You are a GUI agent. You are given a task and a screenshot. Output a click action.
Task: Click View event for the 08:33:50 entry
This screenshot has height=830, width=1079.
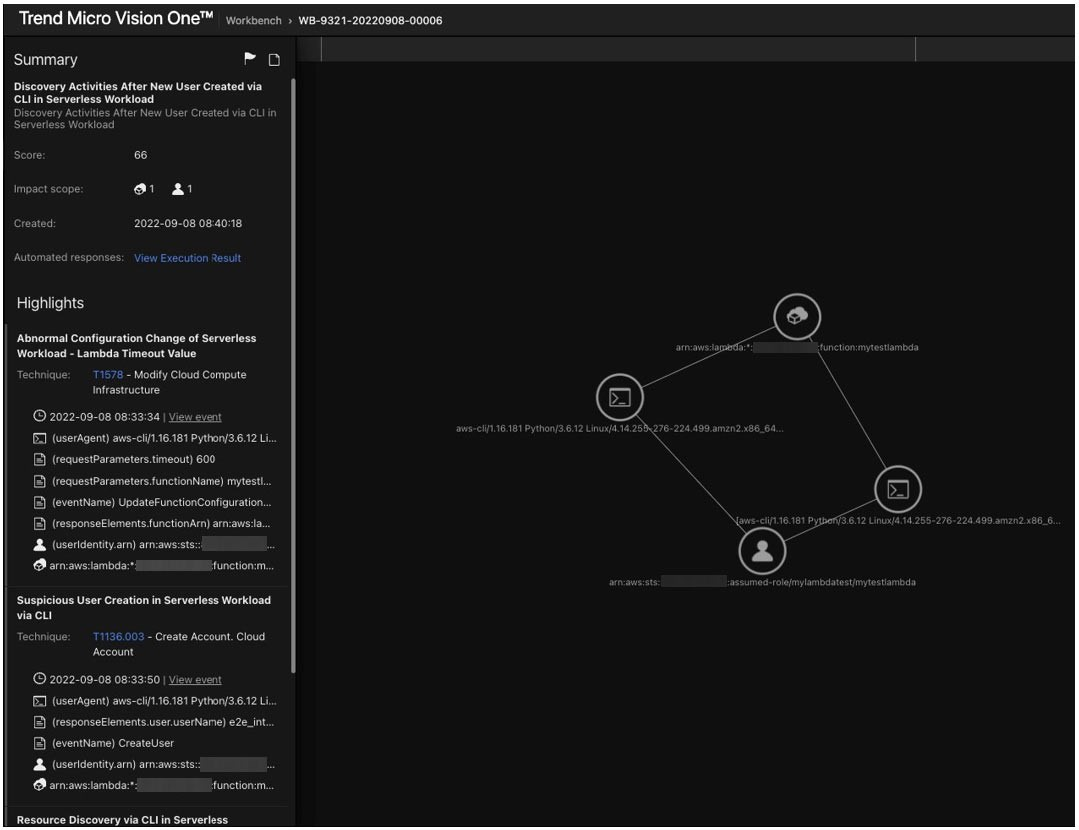point(195,680)
